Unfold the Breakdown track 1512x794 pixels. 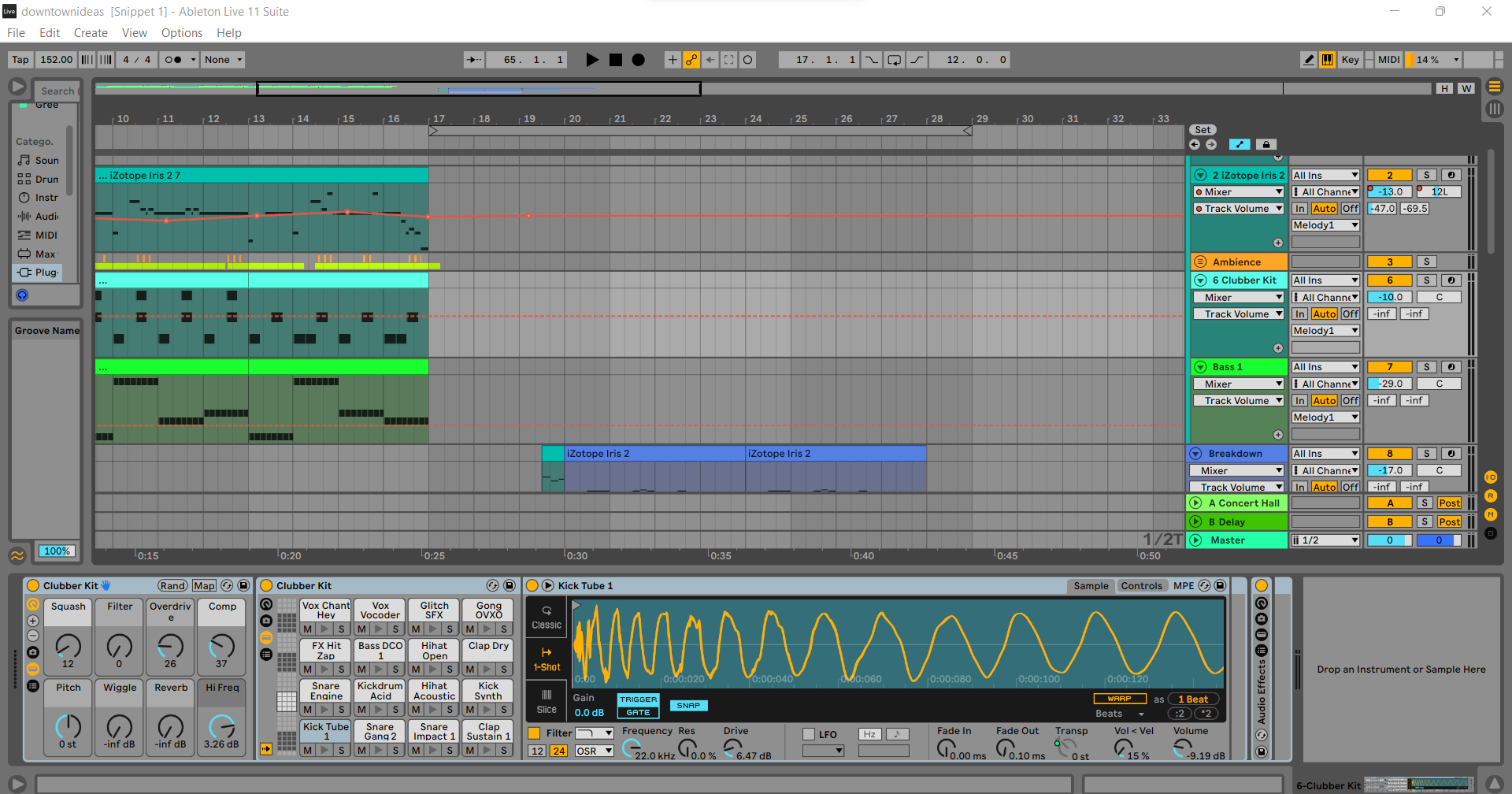pos(1196,454)
